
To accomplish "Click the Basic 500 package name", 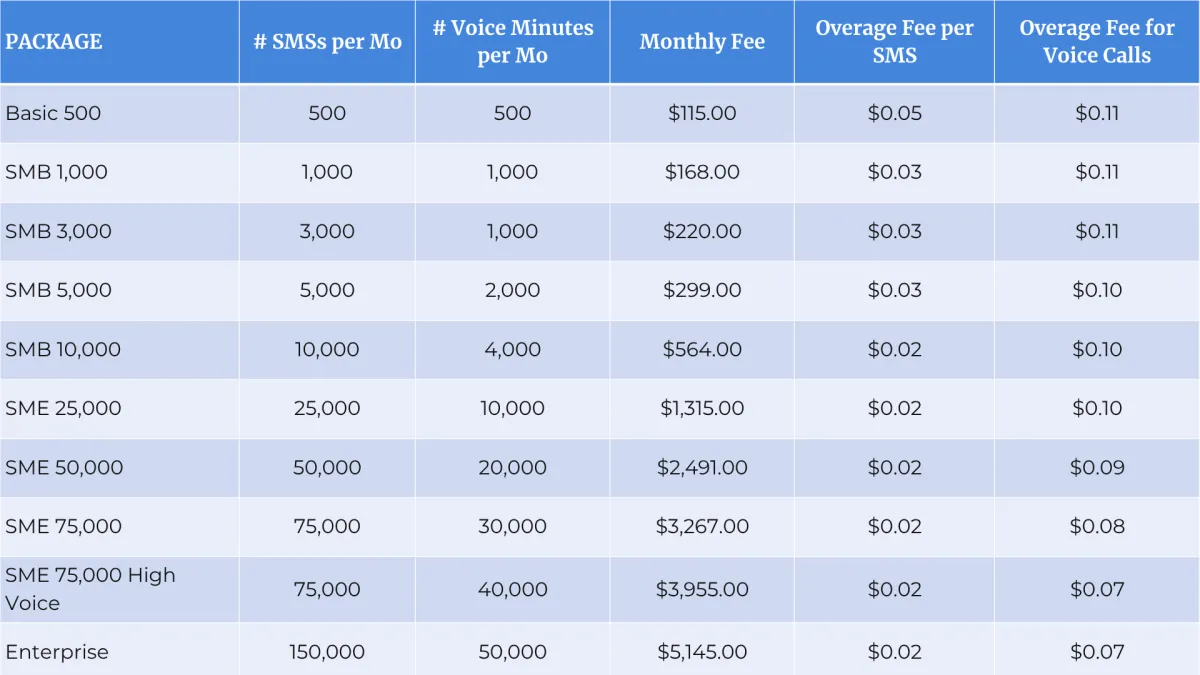I will pos(53,113).
